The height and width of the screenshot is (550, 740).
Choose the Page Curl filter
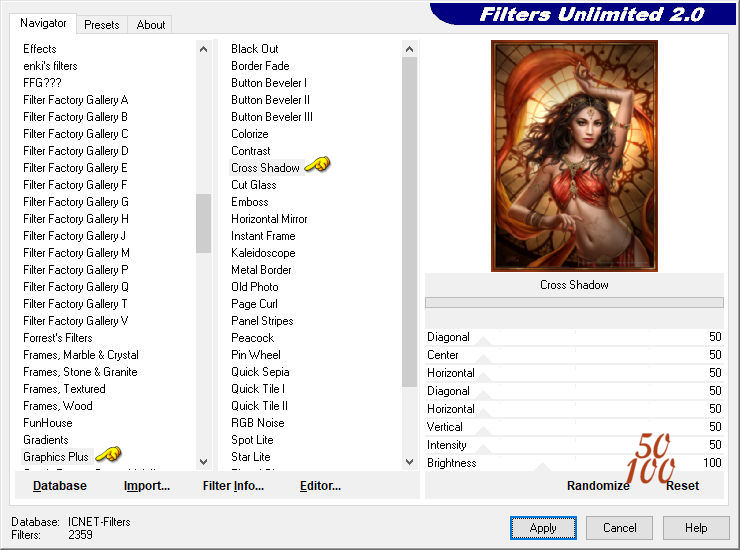(x=254, y=304)
